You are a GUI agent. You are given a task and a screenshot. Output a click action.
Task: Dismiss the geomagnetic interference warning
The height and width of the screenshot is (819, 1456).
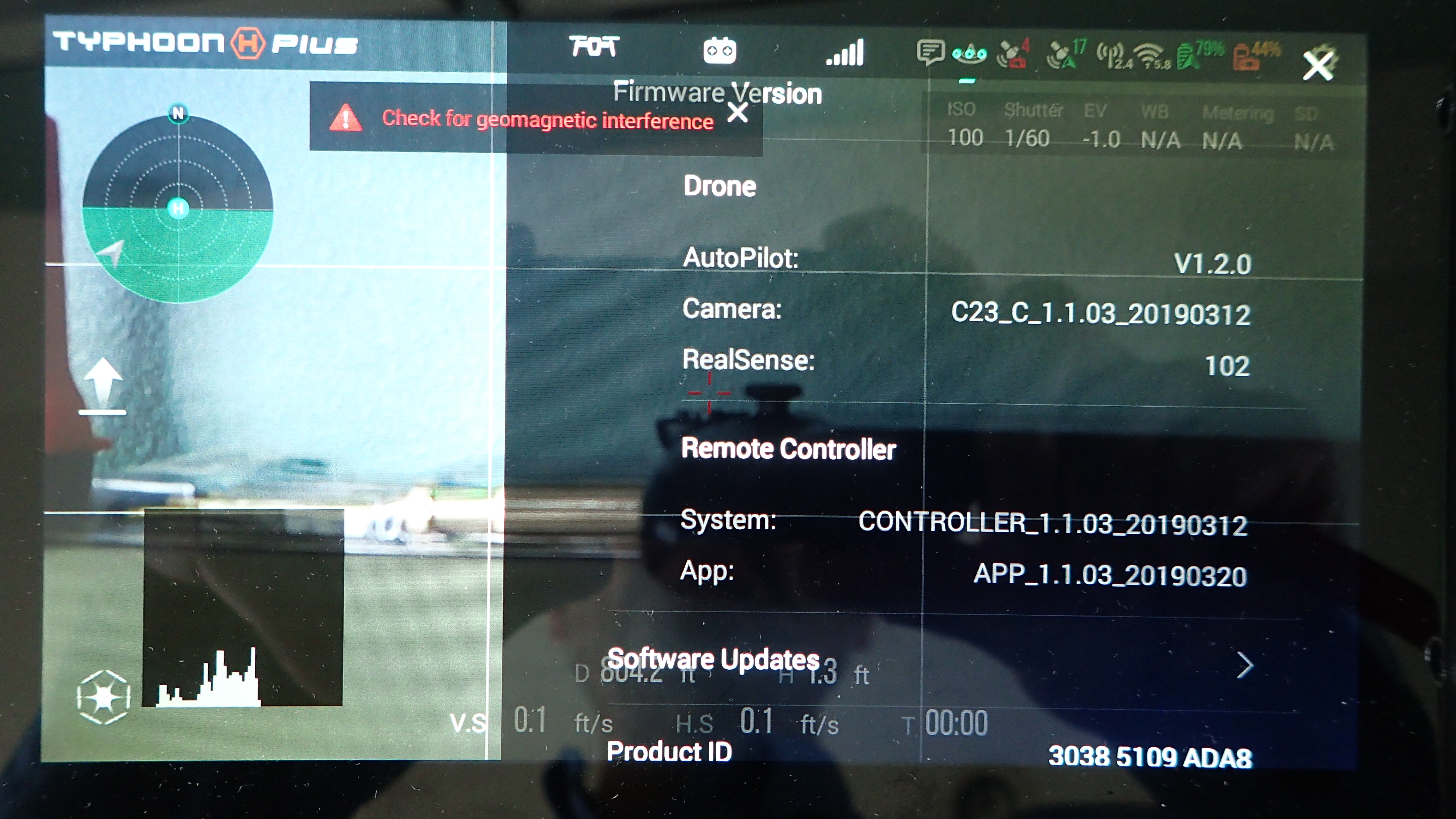click(x=737, y=112)
